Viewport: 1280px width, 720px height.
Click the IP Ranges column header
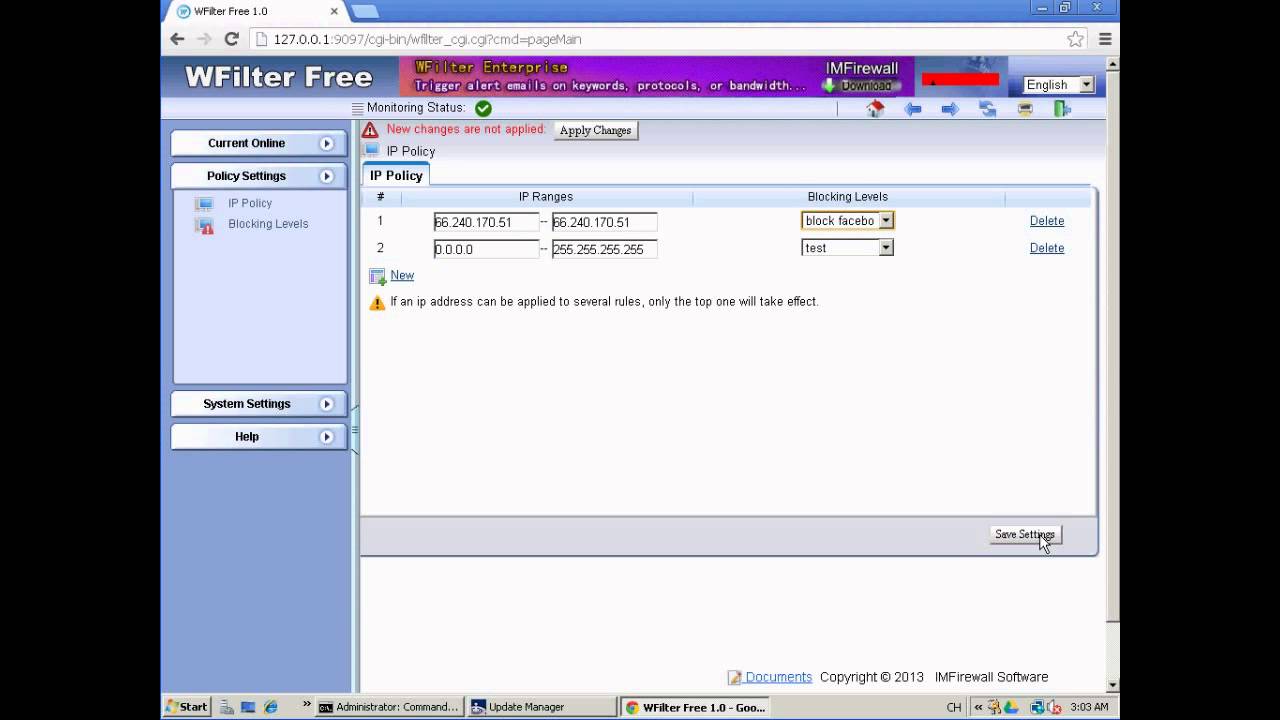[545, 197]
